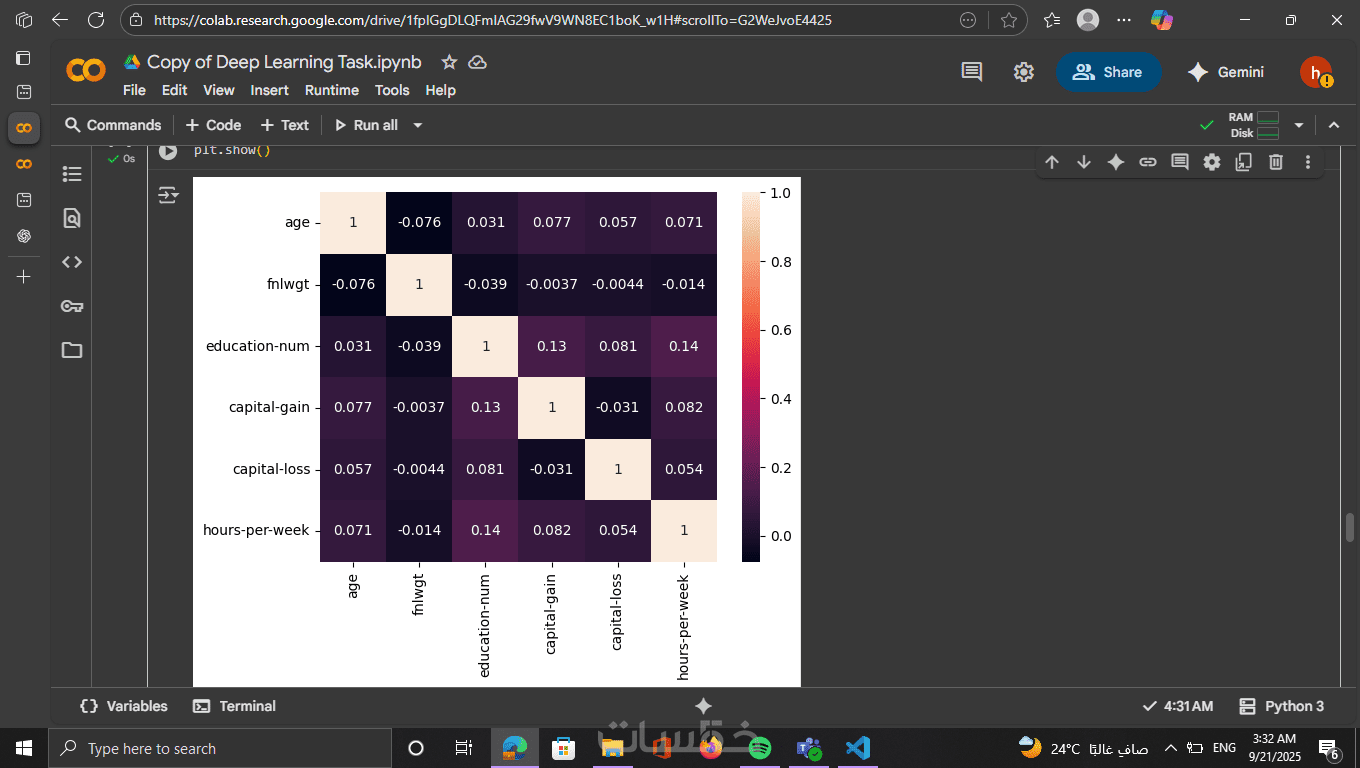Add a new Code cell
This screenshot has height=768, width=1360.
213,125
